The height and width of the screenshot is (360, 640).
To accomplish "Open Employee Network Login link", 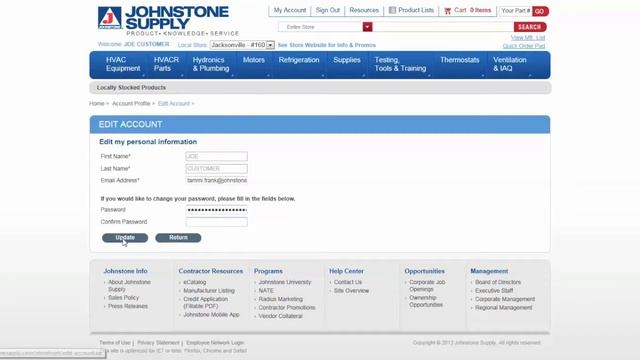I will tap(215, 343).
